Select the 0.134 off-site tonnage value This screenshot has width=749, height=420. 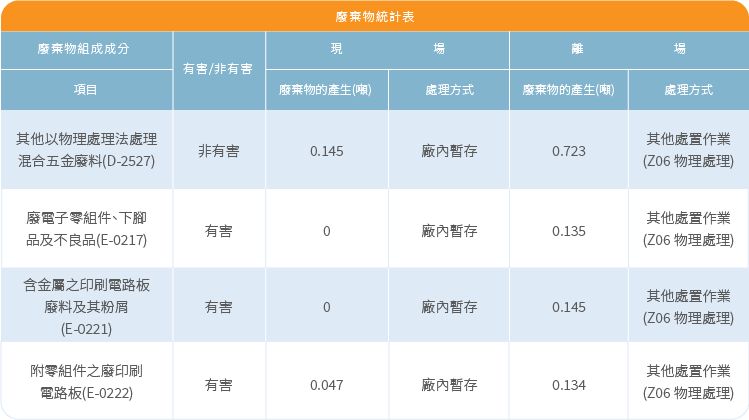(568, 384)
